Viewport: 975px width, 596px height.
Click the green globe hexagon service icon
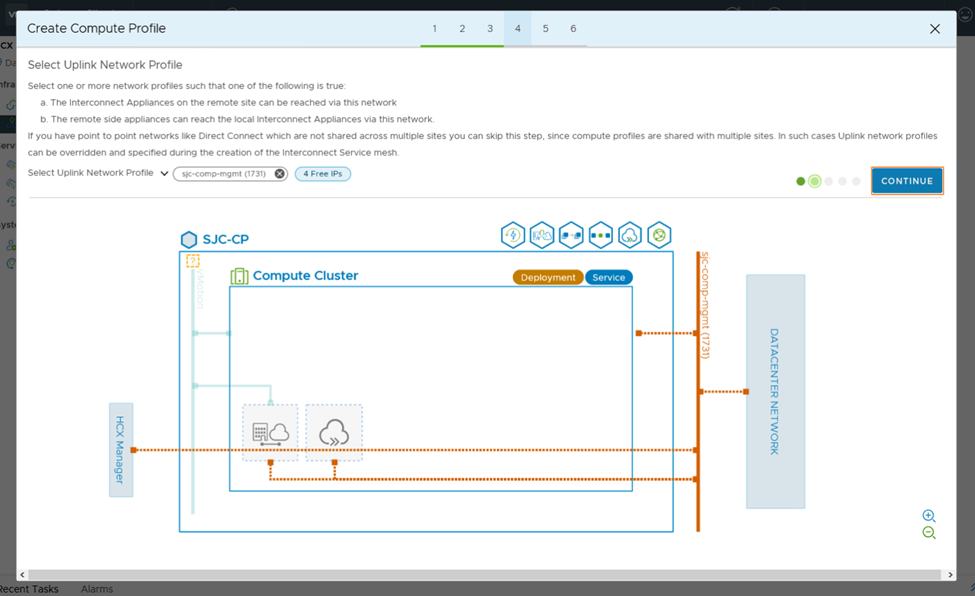659,235
